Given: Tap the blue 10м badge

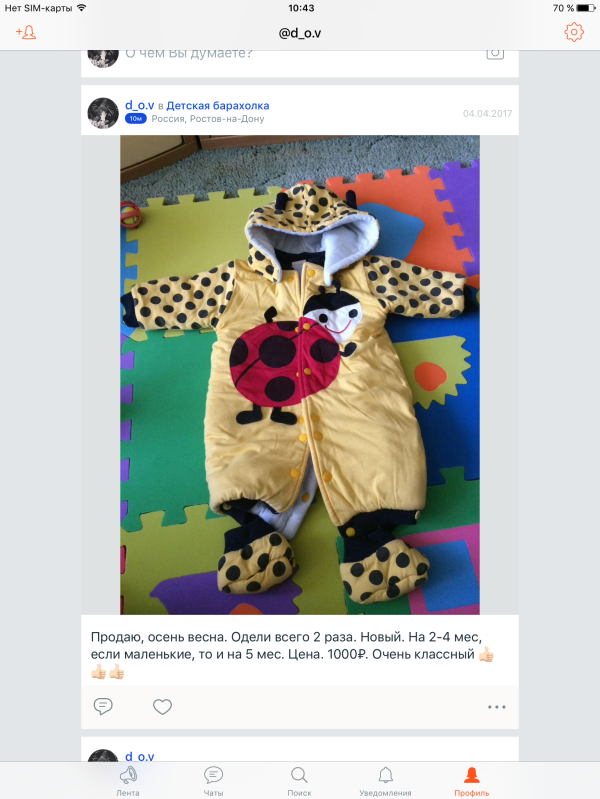Looking at the screenshot, I should tap(136, 119).
